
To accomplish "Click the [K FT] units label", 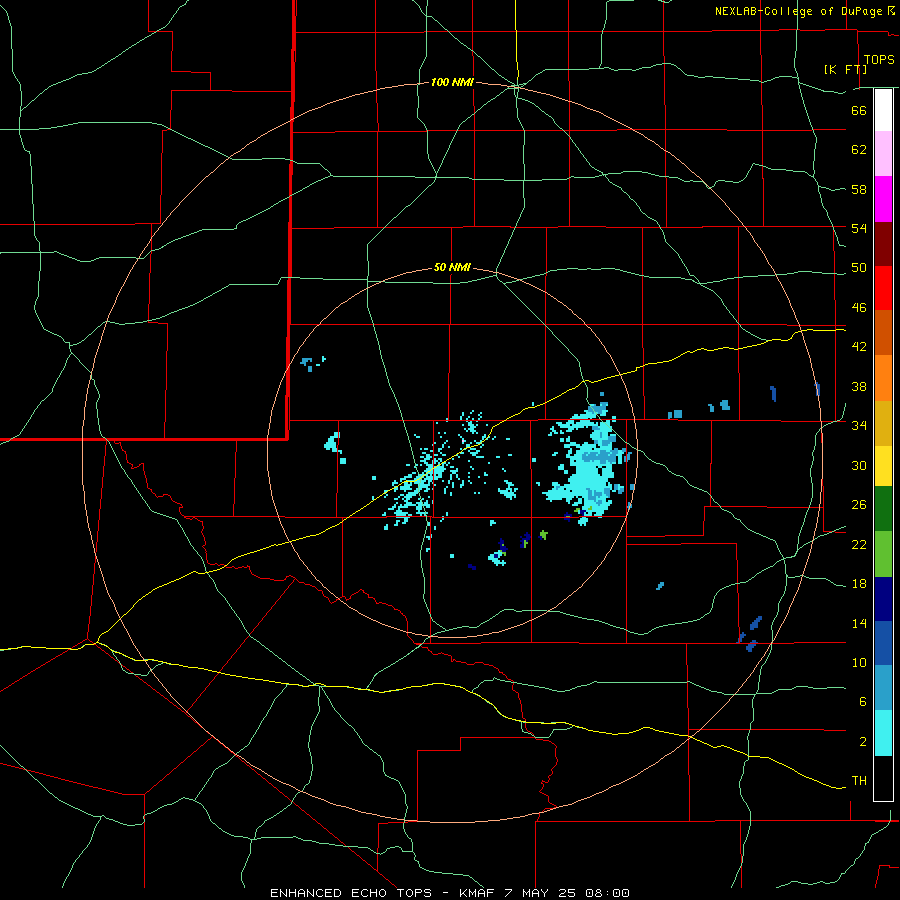I will pyautogui.click(x=846, y=69).
